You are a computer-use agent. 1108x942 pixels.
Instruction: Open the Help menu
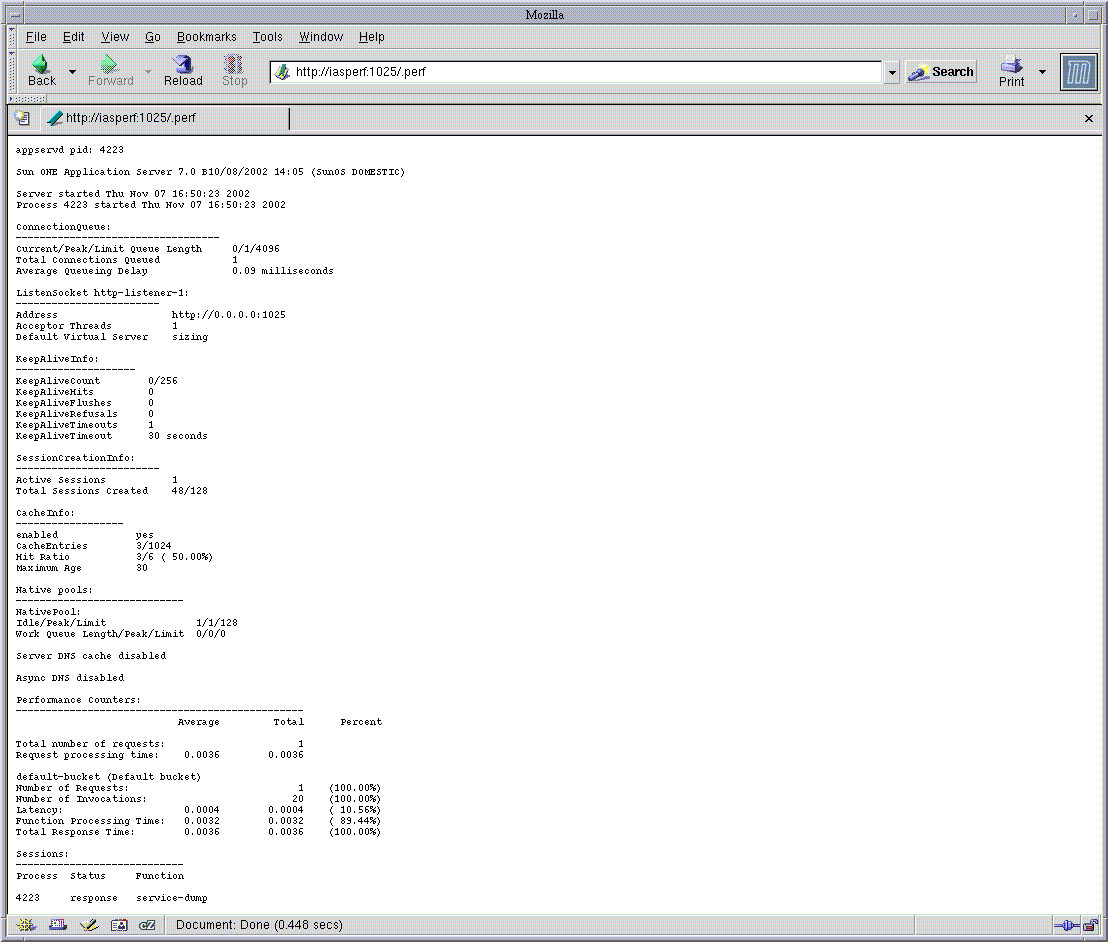click(372, 37)
